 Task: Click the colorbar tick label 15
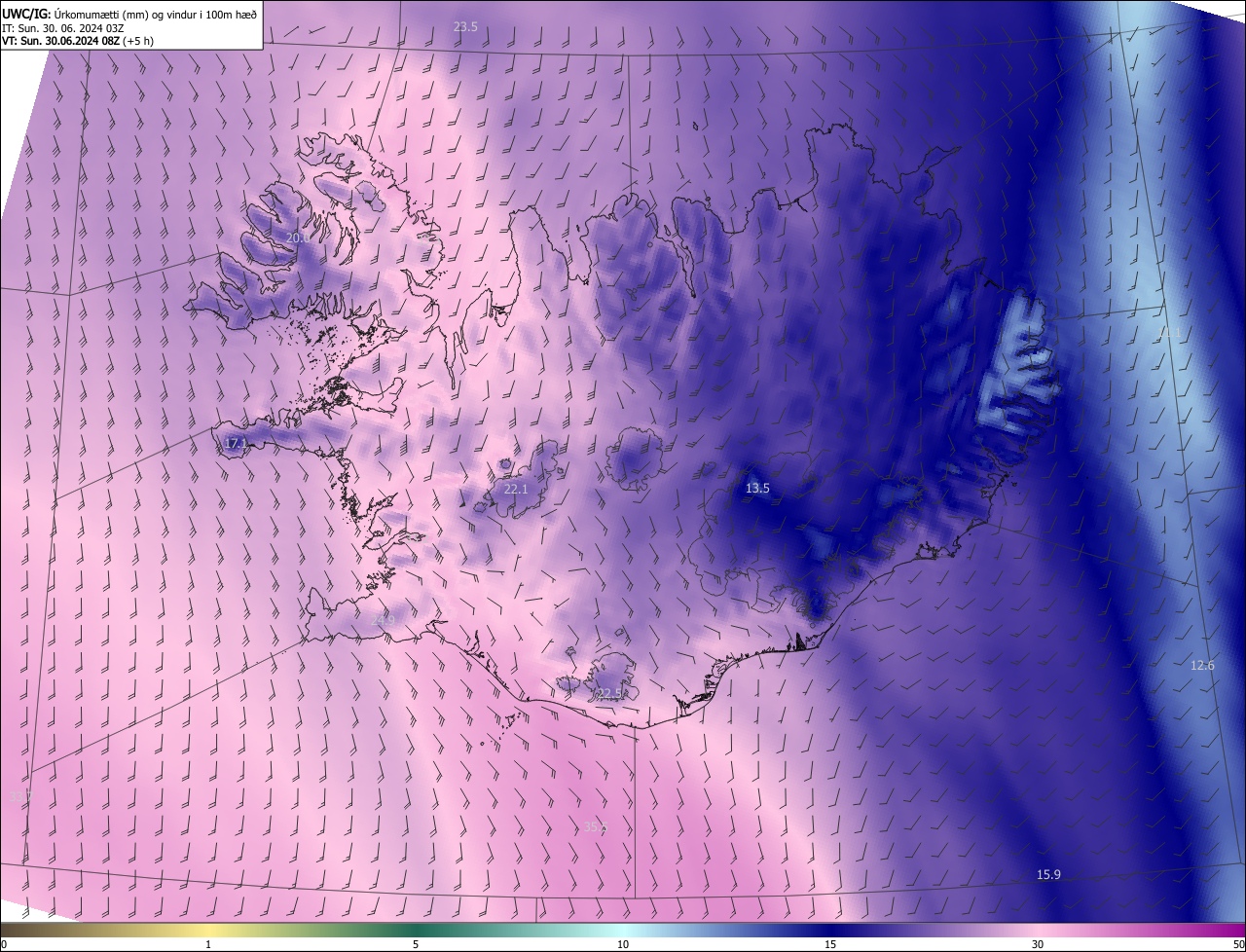tap(830, 945)
